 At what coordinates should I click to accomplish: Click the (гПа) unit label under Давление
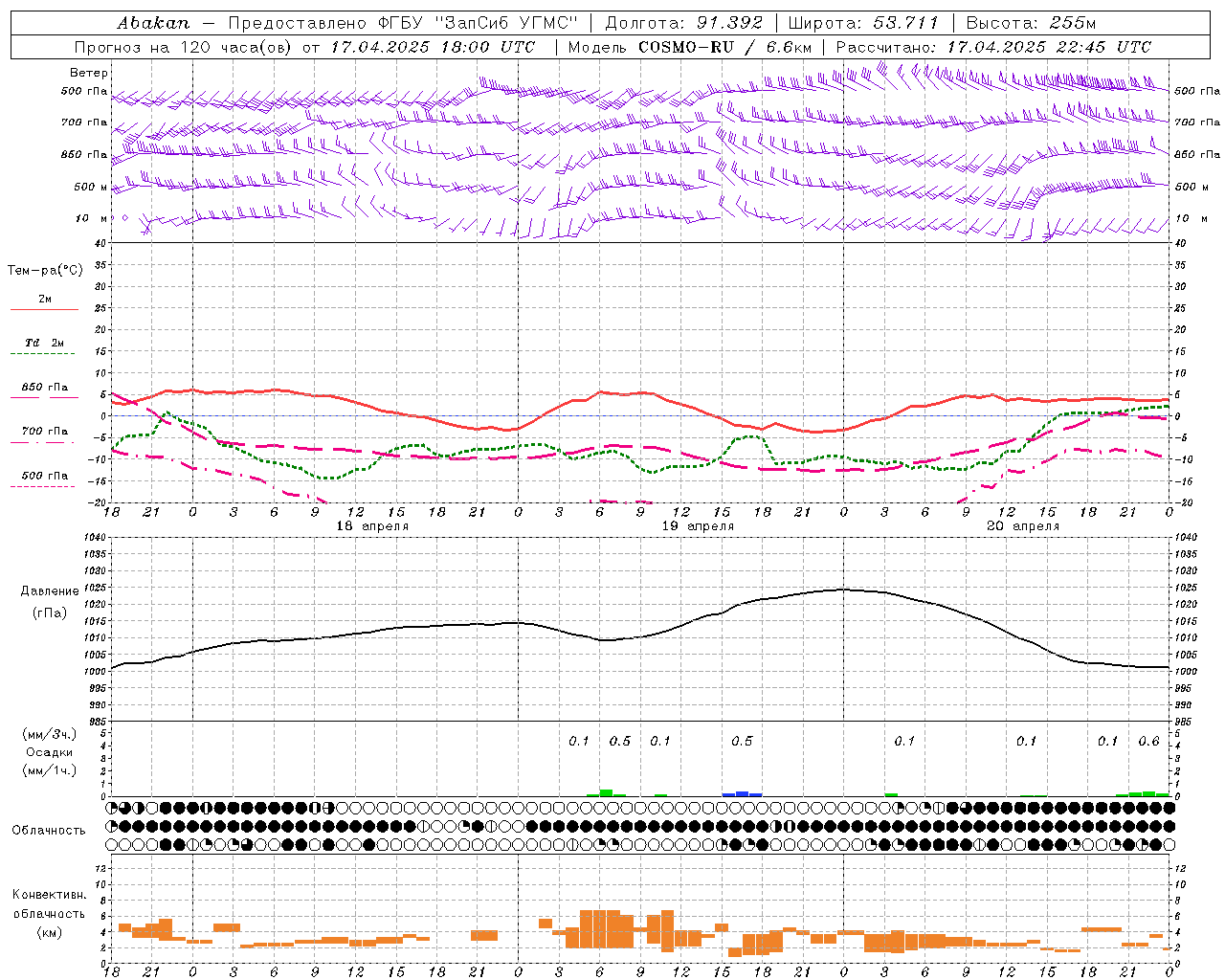pyautogui.click(x=50, y=612)
